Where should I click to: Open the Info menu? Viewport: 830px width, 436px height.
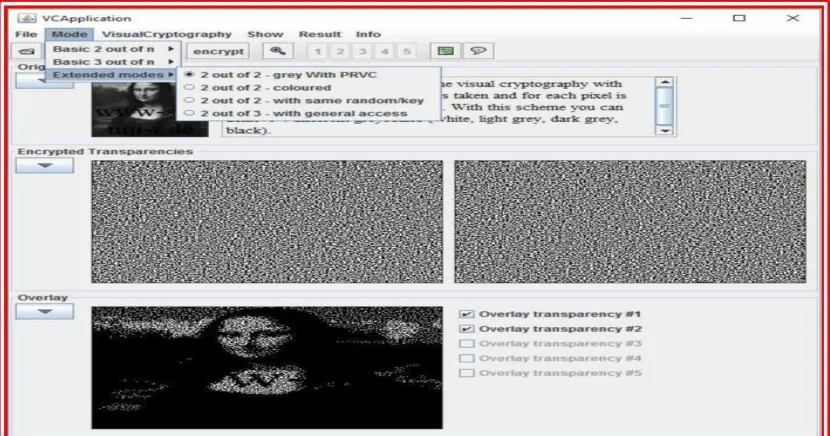[368, 34]
